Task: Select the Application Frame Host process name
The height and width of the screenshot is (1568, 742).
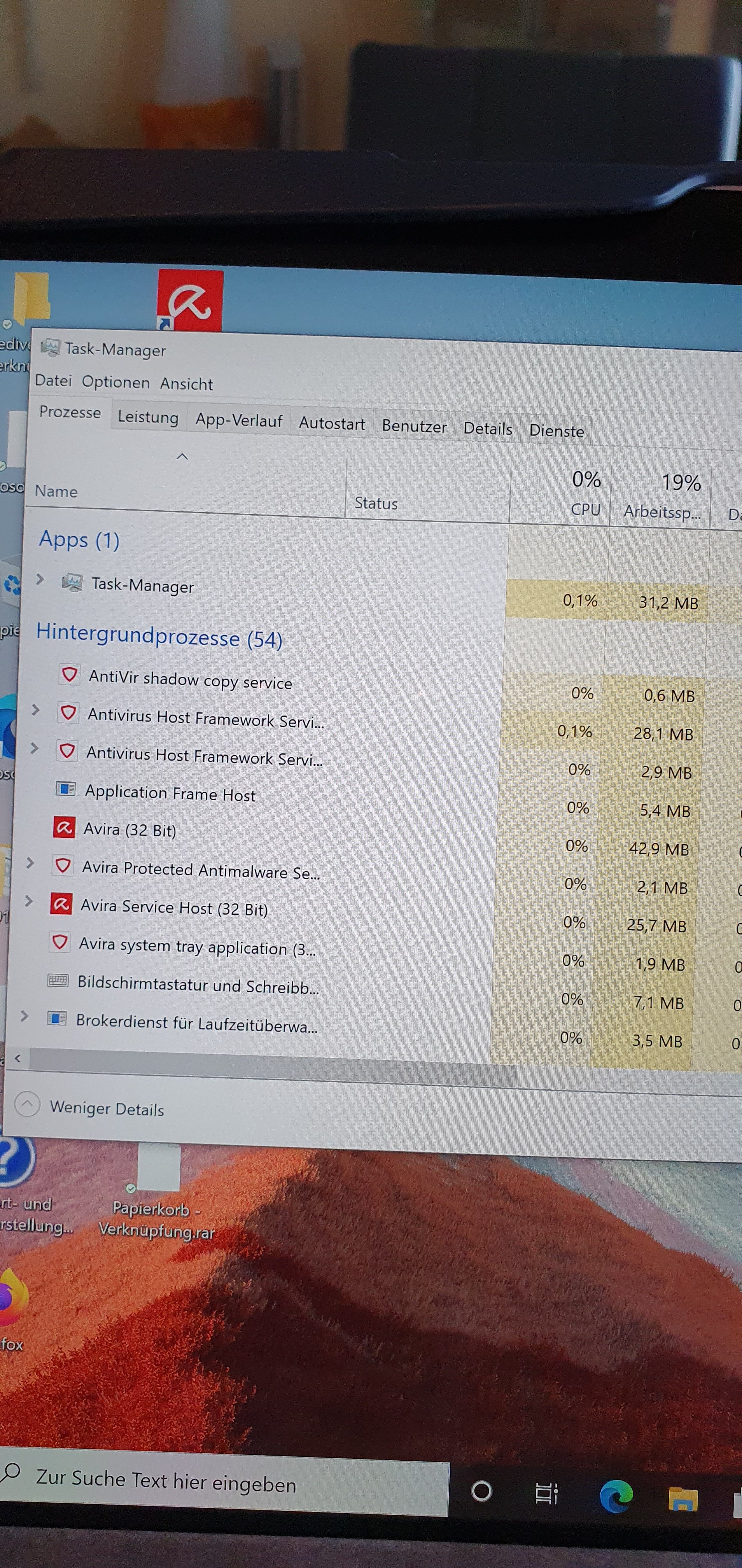Action: pos(170,793)
